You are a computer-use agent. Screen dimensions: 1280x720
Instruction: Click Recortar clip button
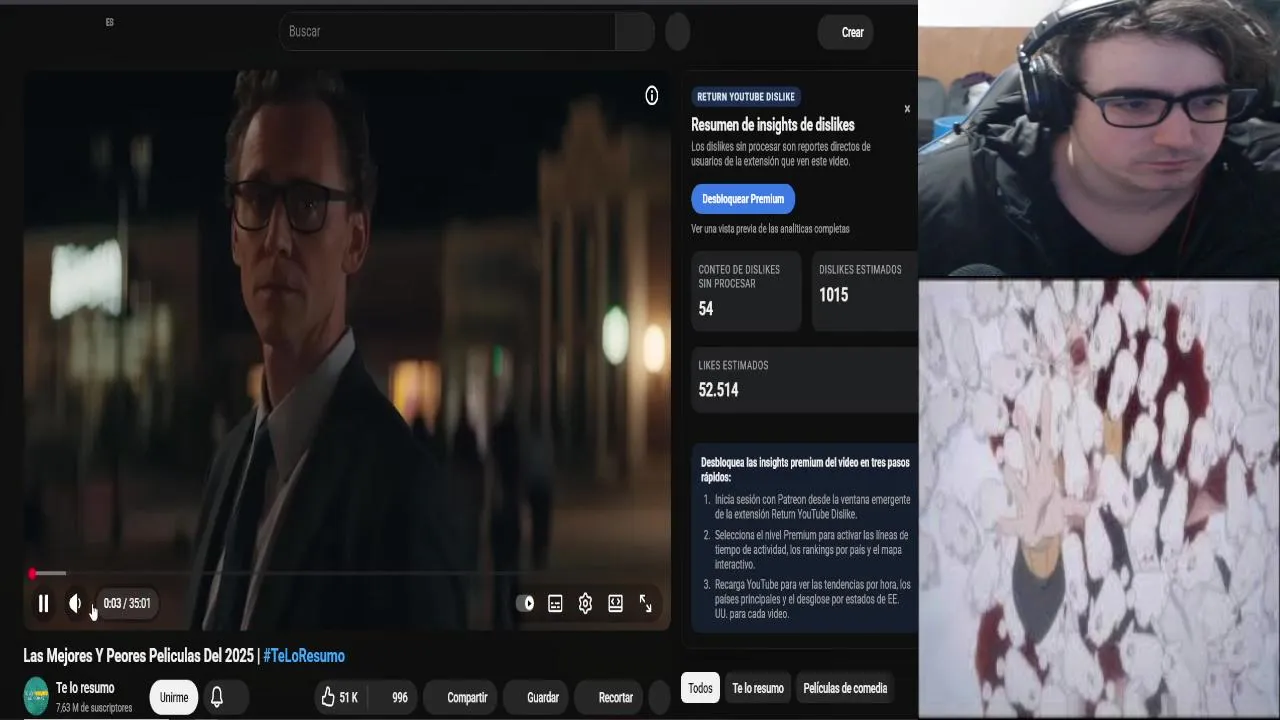click(x=609, y=697)
